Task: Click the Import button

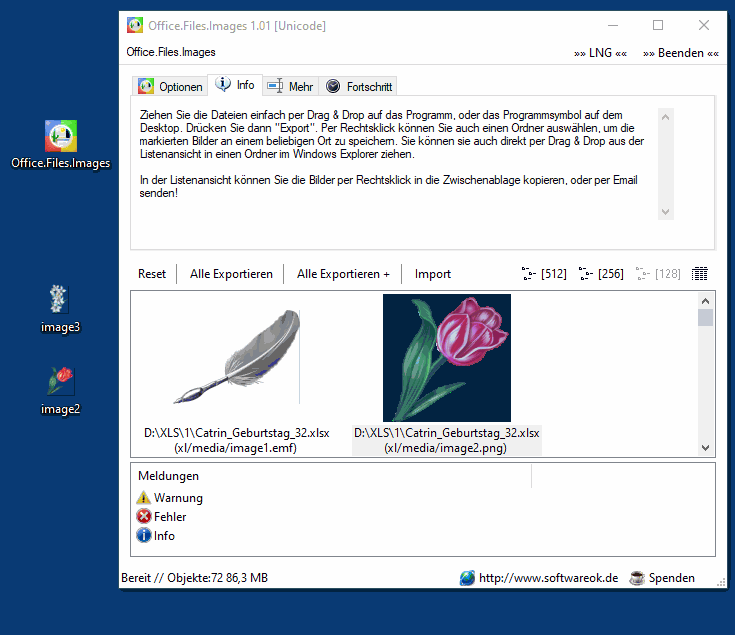Action: click(433, 274)
